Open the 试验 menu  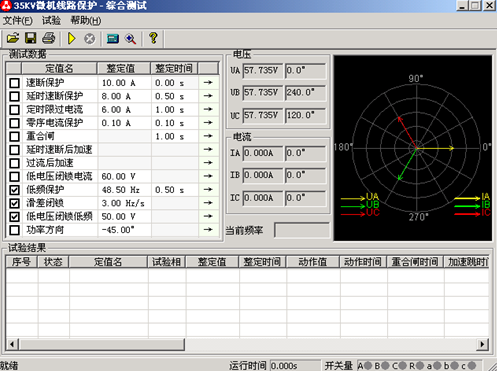coord(51,21)
